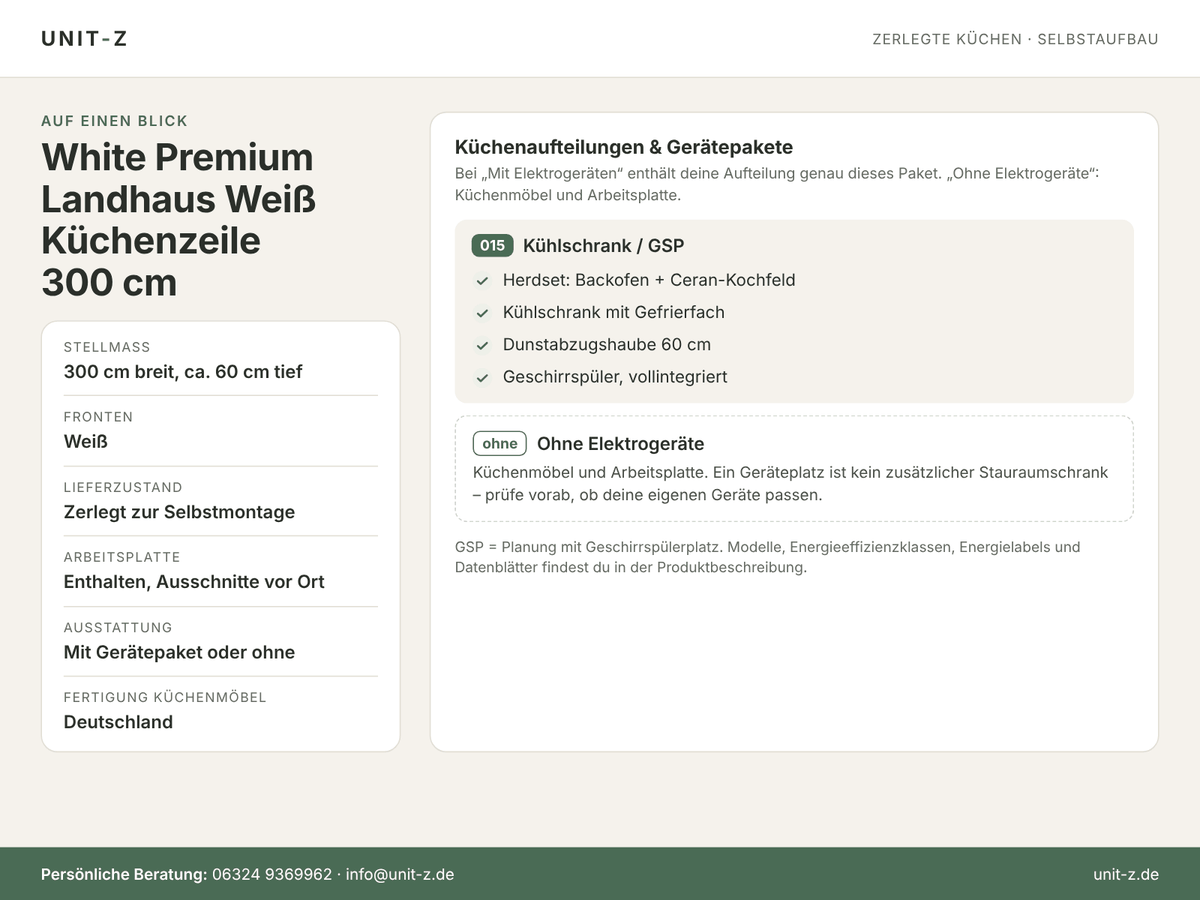Click the checkmark beside Geschirrspüler, vollintegriert
Viewport: 1200px width, 900px height.
click(x=482, y=378)
